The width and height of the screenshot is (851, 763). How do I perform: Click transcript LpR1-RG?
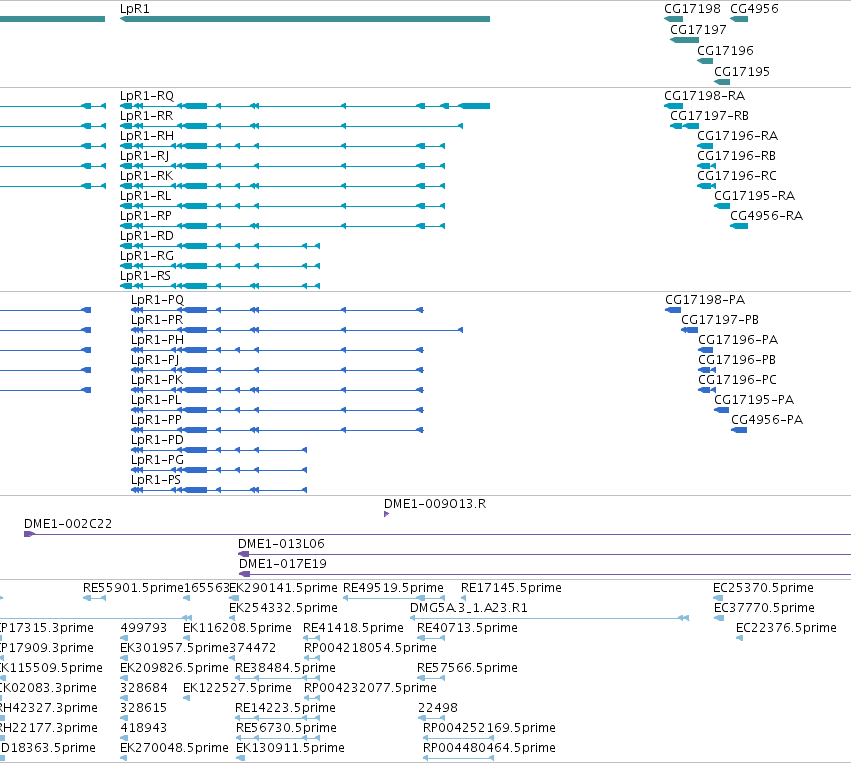(x=220, y=266)
